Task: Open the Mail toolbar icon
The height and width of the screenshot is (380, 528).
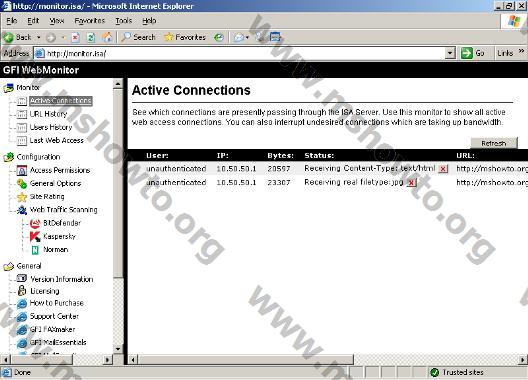Action: 239,37
